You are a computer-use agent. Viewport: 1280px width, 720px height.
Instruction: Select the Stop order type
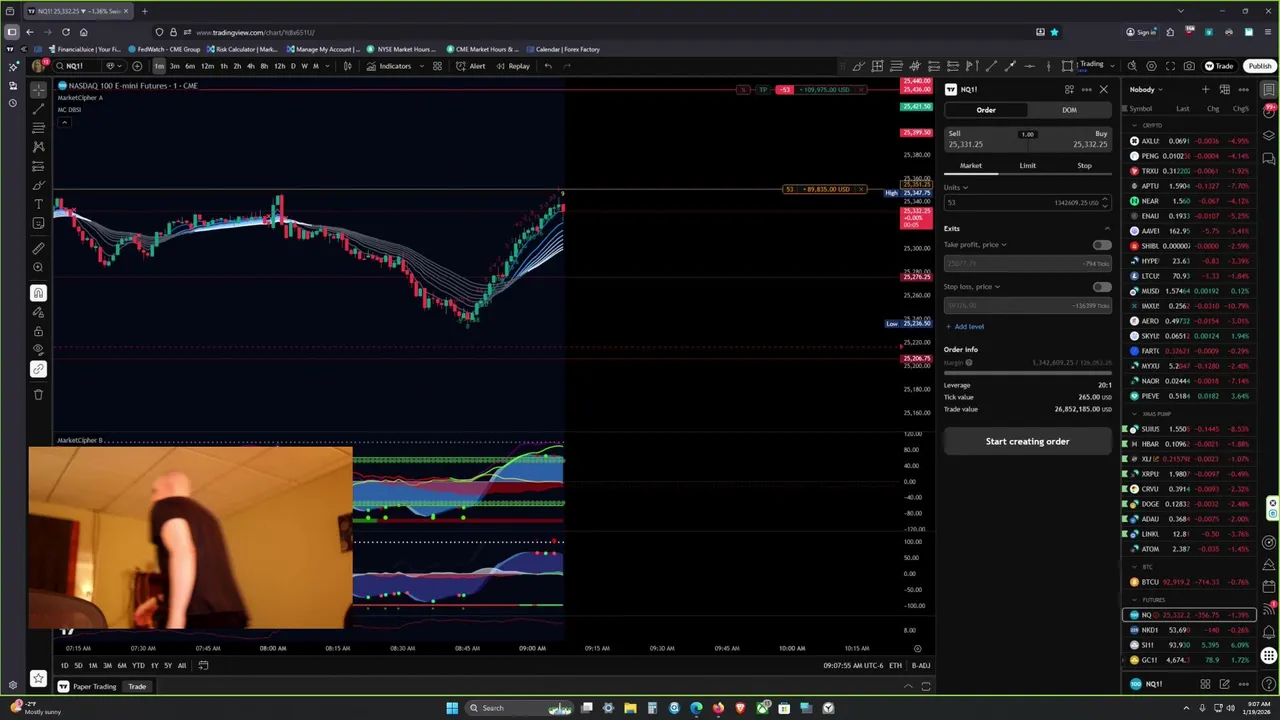click(x=1084, y=166)
